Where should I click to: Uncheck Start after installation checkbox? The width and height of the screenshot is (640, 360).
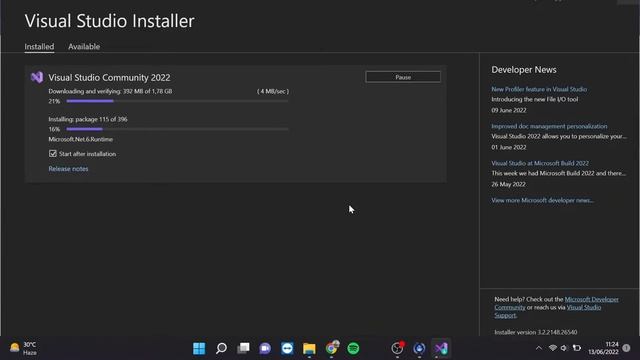click(53, 153)
